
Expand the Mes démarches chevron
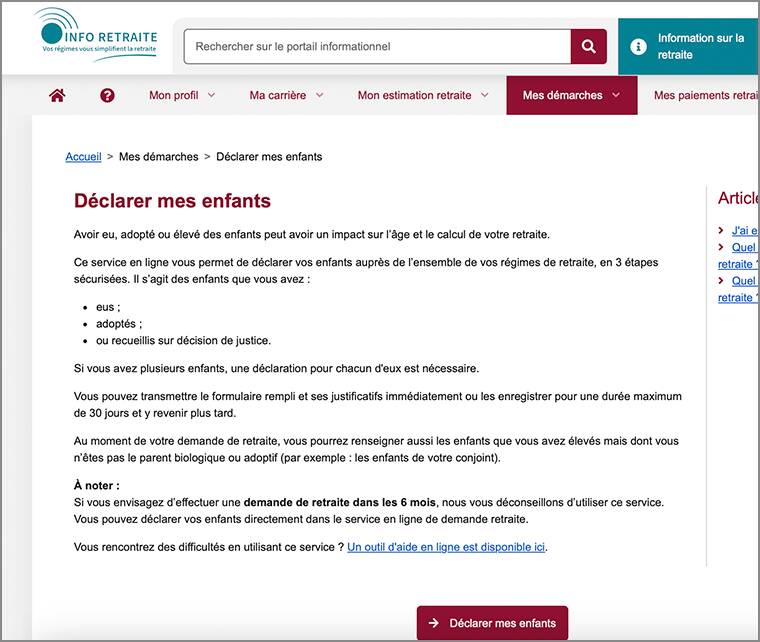(616, 95)
